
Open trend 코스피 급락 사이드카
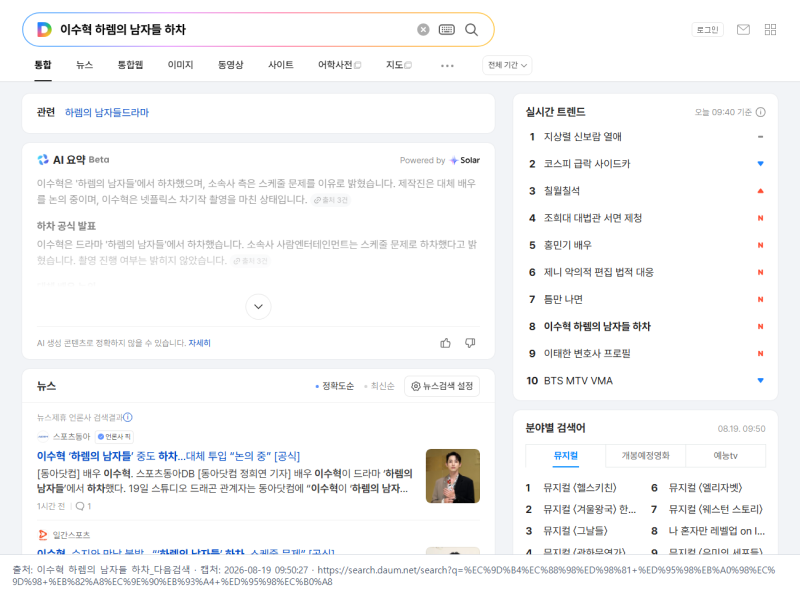click(587, 164)
